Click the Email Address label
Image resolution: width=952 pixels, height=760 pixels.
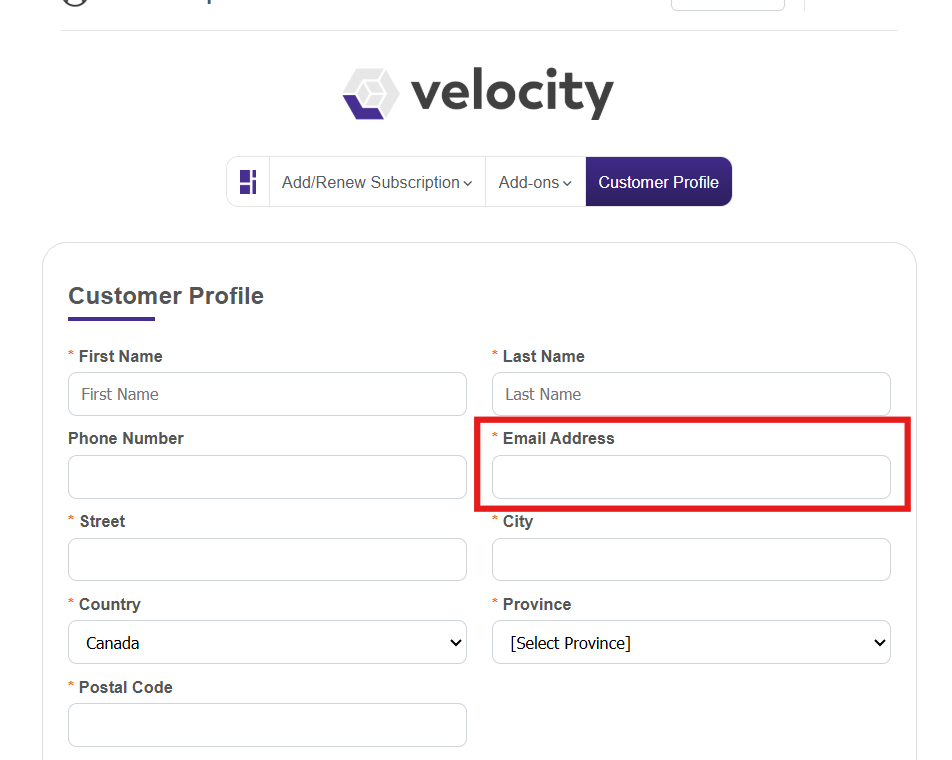[558, 438]
